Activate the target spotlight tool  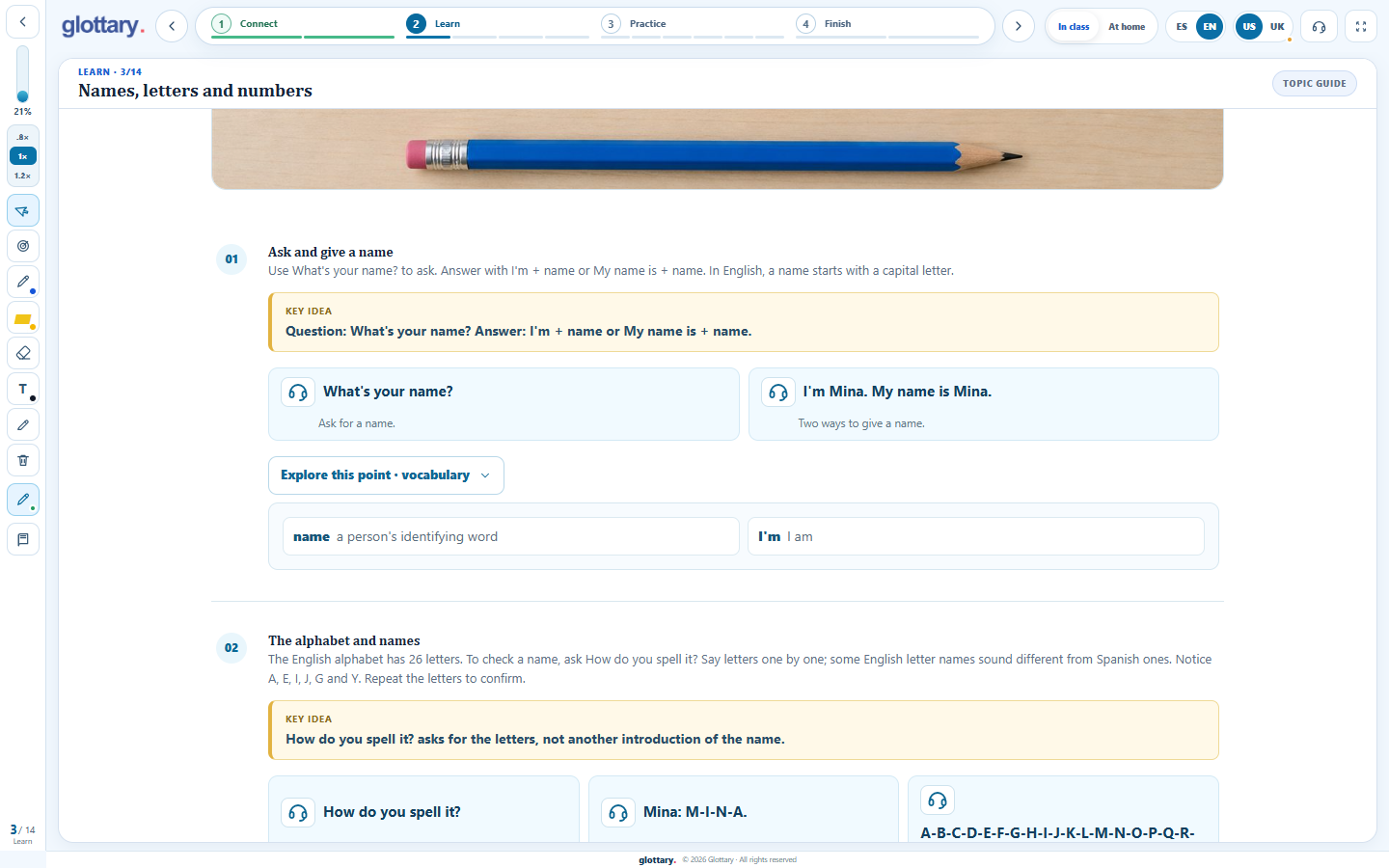point(23,246)
